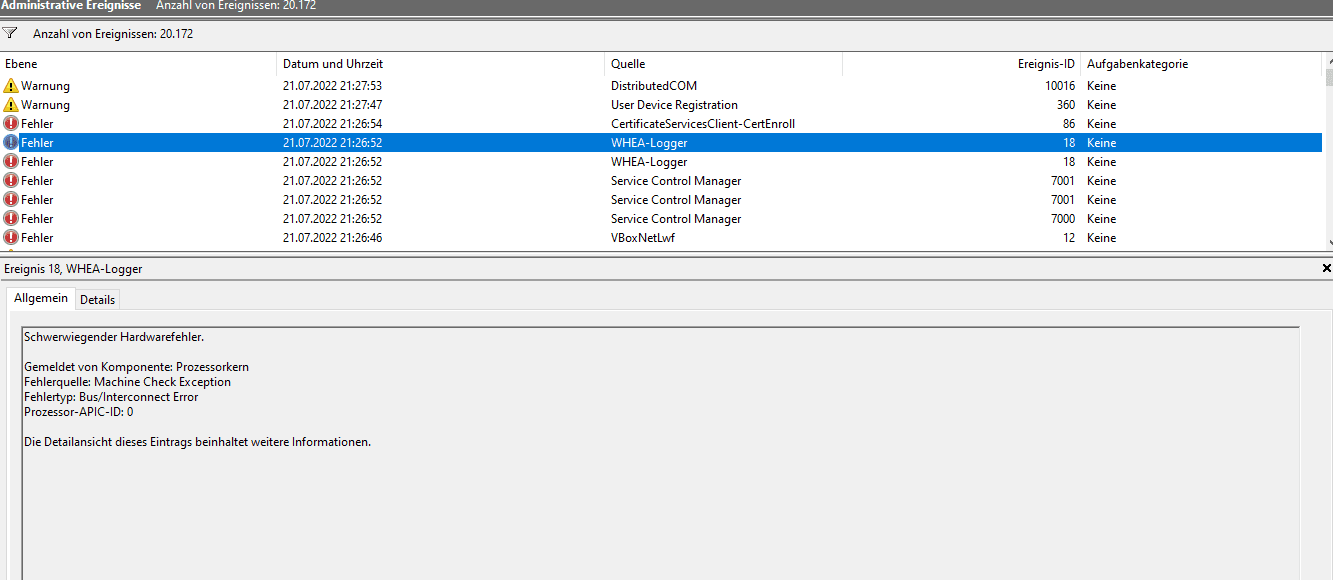Click 'Fehlerquelle: Machine Check Exception' line
This screenshot has width=1333, height=580.
coord(127,382)
